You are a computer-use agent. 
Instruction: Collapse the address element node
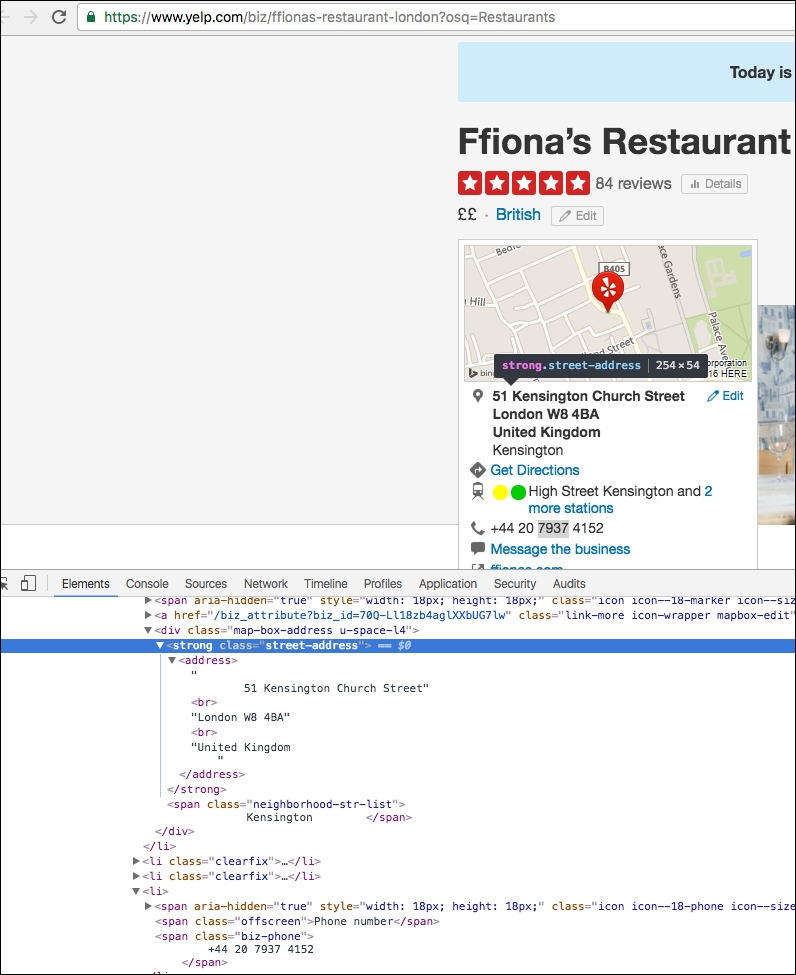(172, 661)
